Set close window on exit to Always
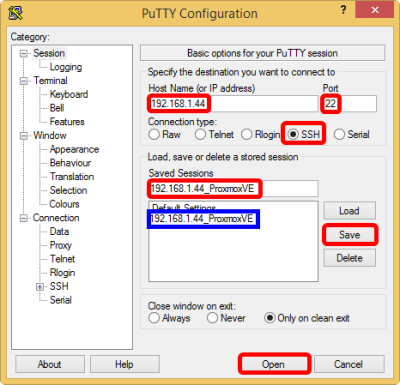 pos(154,318)
